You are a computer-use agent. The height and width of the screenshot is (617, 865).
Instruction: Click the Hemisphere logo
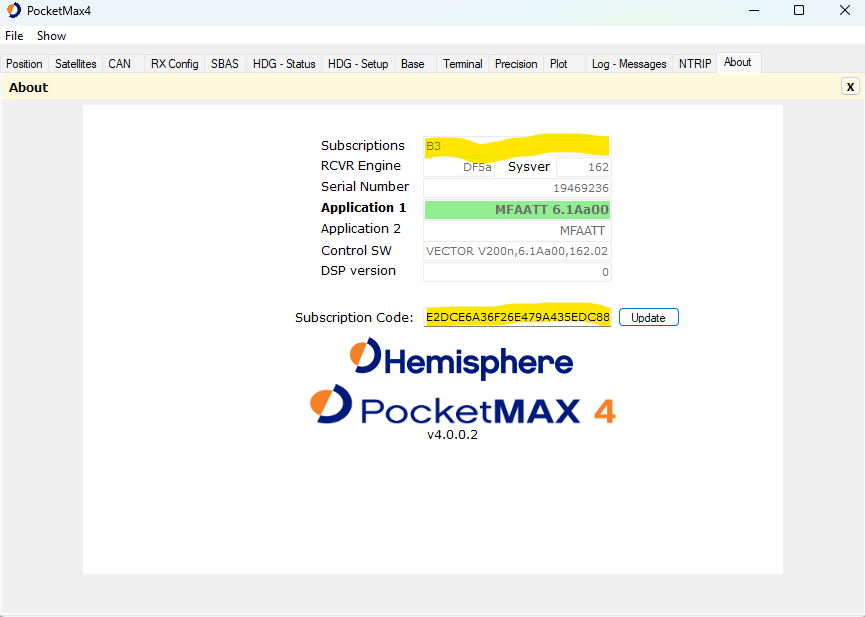(461, 359)
